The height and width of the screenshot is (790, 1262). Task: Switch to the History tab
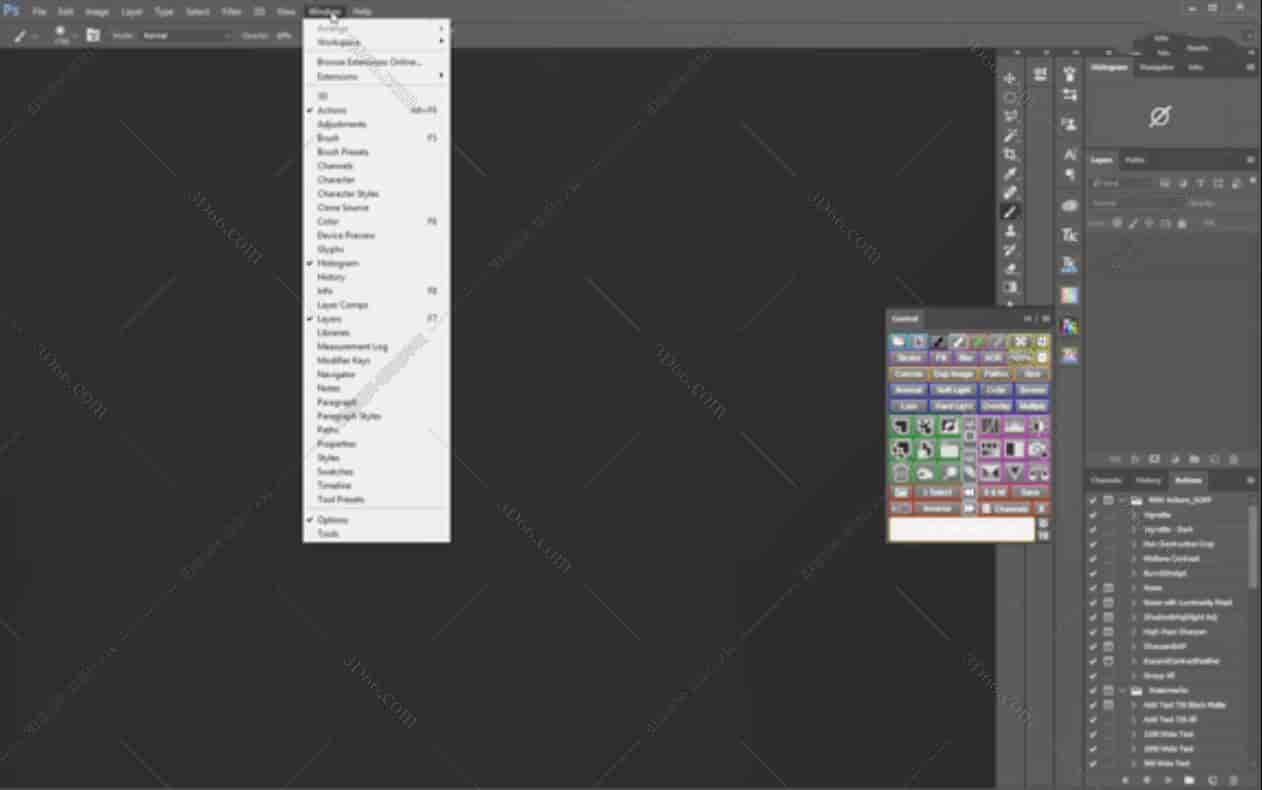point(1148,481)
